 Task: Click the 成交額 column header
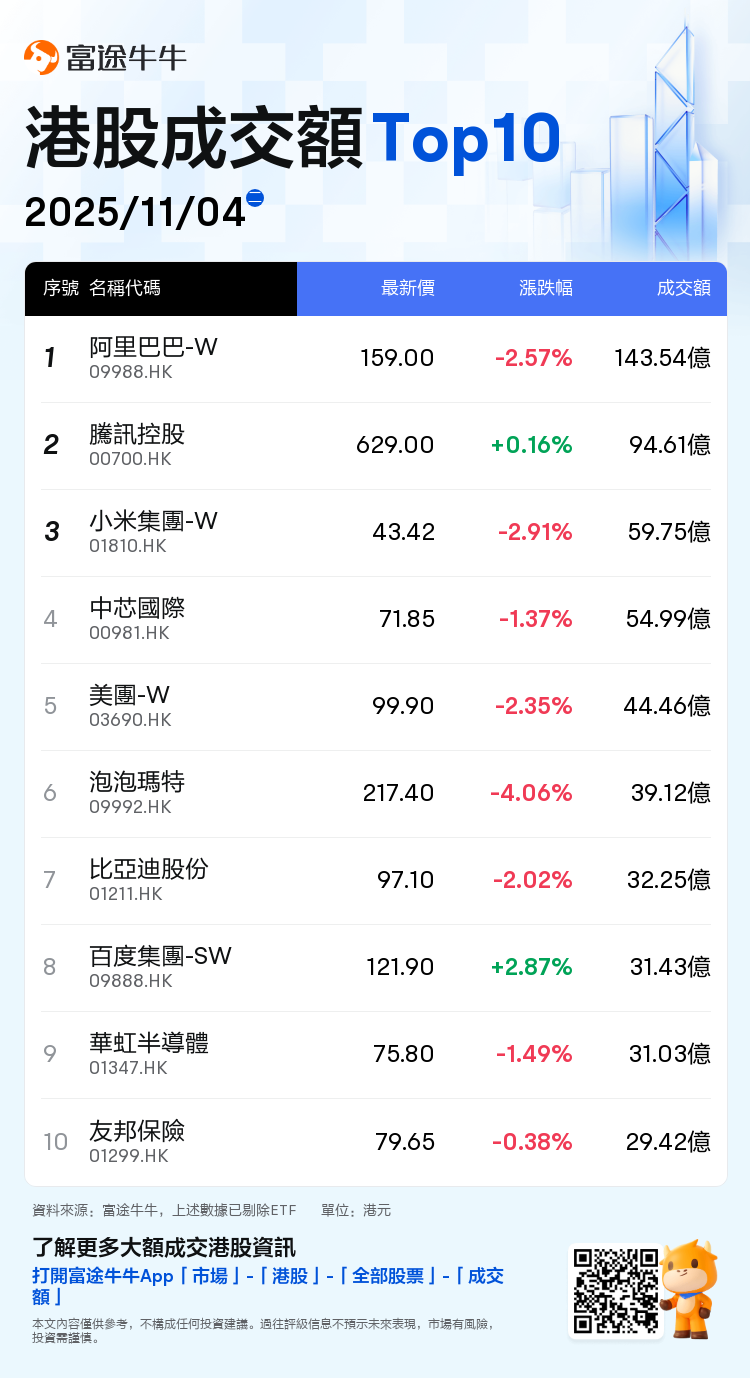683,289
